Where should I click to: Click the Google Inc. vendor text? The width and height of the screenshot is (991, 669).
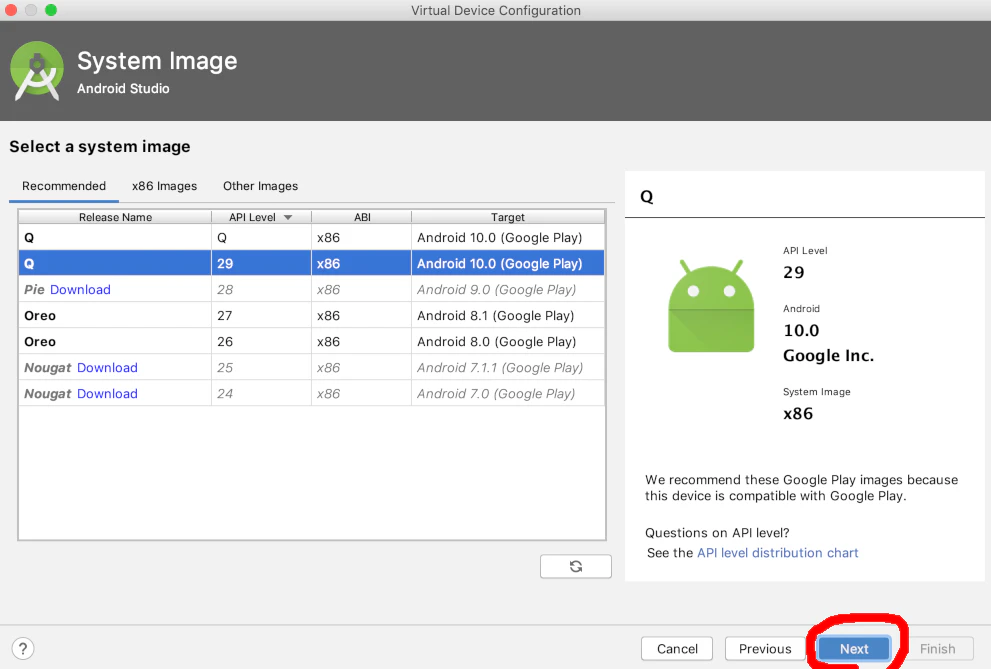tap(828, 356)
